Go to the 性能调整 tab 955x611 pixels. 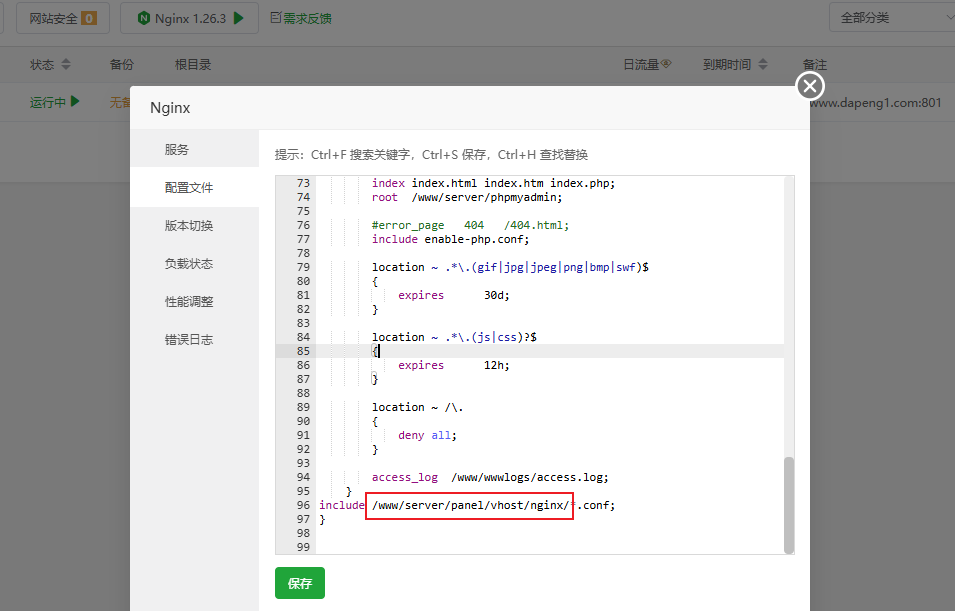point(189,301)
